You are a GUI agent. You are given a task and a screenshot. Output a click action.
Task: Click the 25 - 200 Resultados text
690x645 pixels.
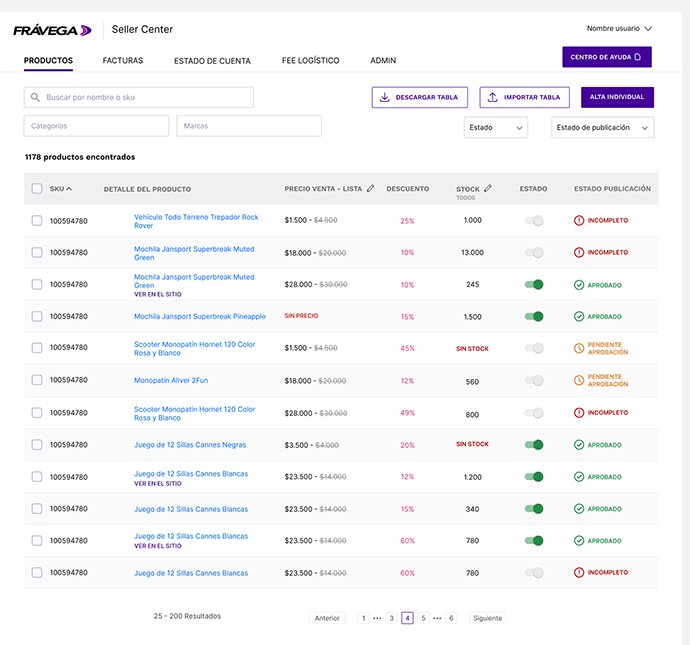187,616
